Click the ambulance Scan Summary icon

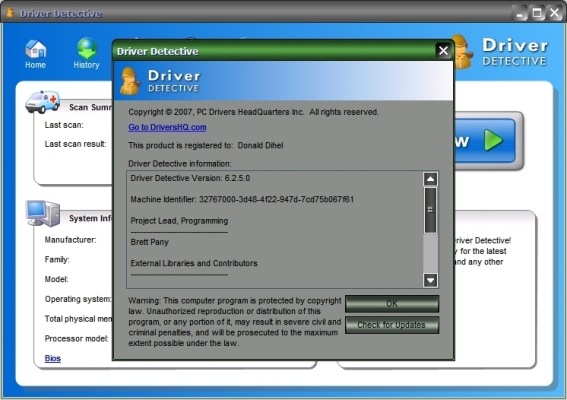point(43,102)
